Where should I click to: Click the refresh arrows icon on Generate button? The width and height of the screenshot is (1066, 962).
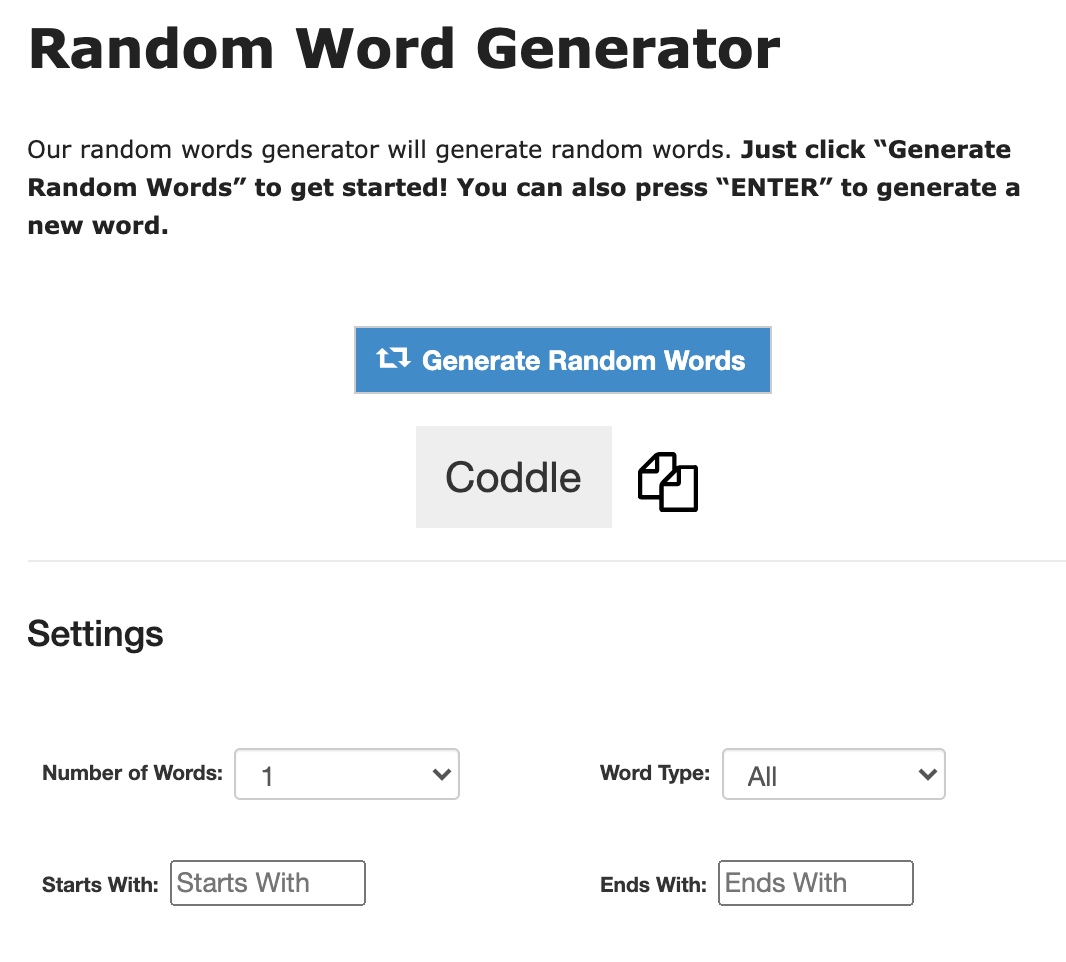coord(393,360)
